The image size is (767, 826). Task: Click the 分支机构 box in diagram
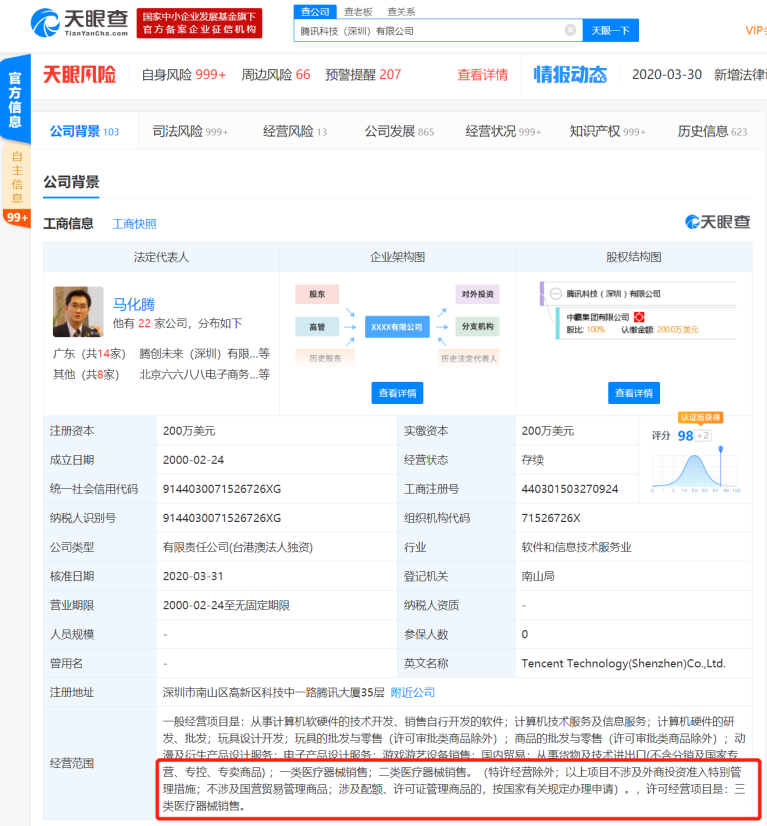[477, 326]
